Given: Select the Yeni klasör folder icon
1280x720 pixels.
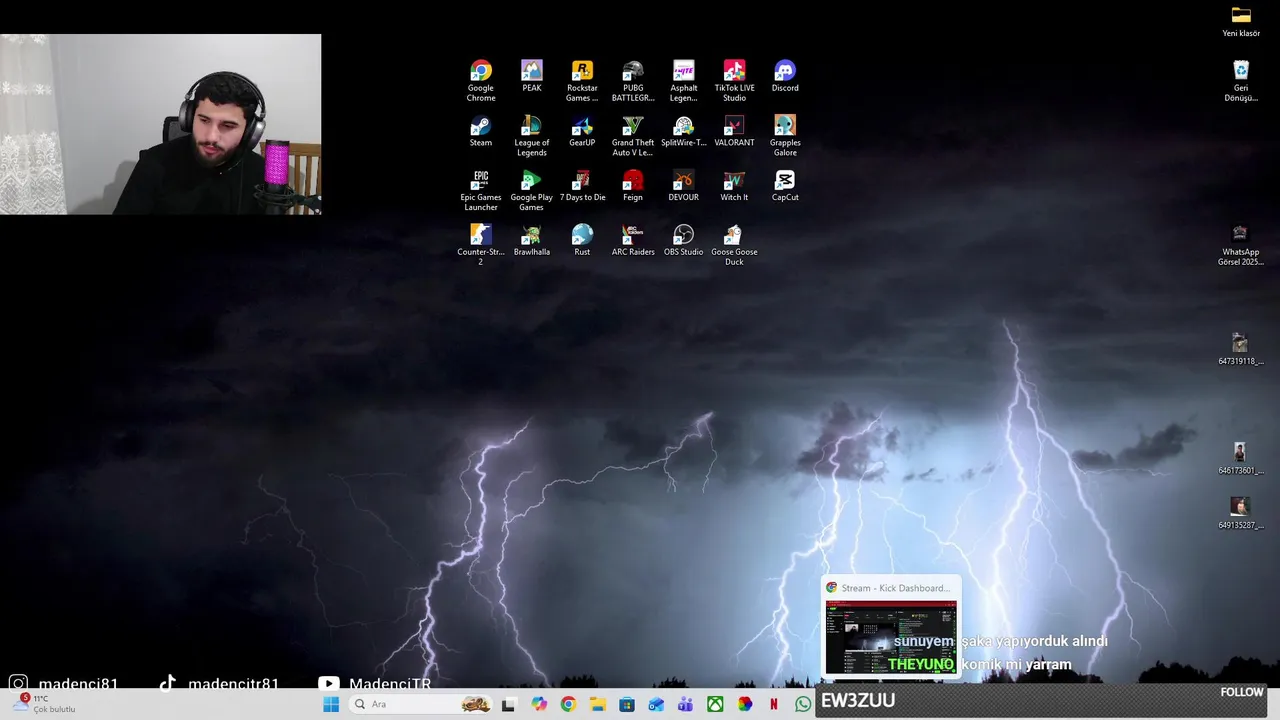Looking at the screenshot, I should (x=1241, y=22).
